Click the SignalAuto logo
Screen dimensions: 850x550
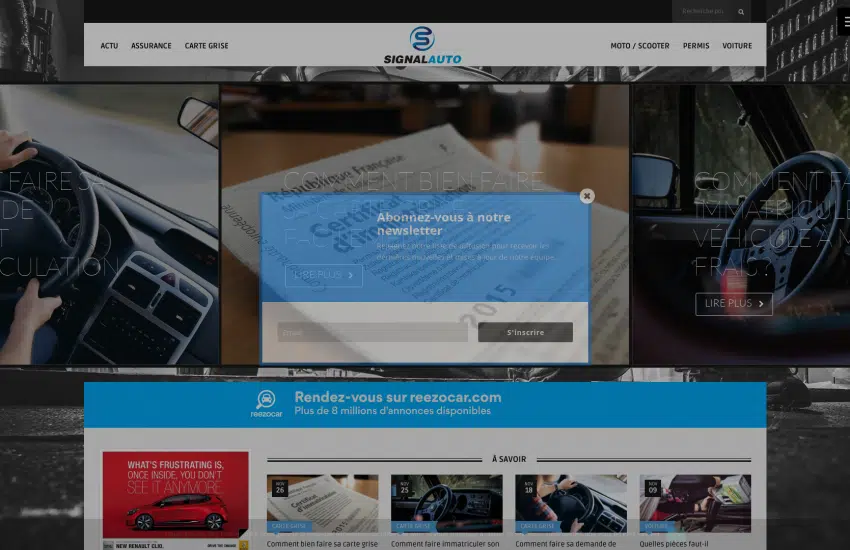point(422,46)
